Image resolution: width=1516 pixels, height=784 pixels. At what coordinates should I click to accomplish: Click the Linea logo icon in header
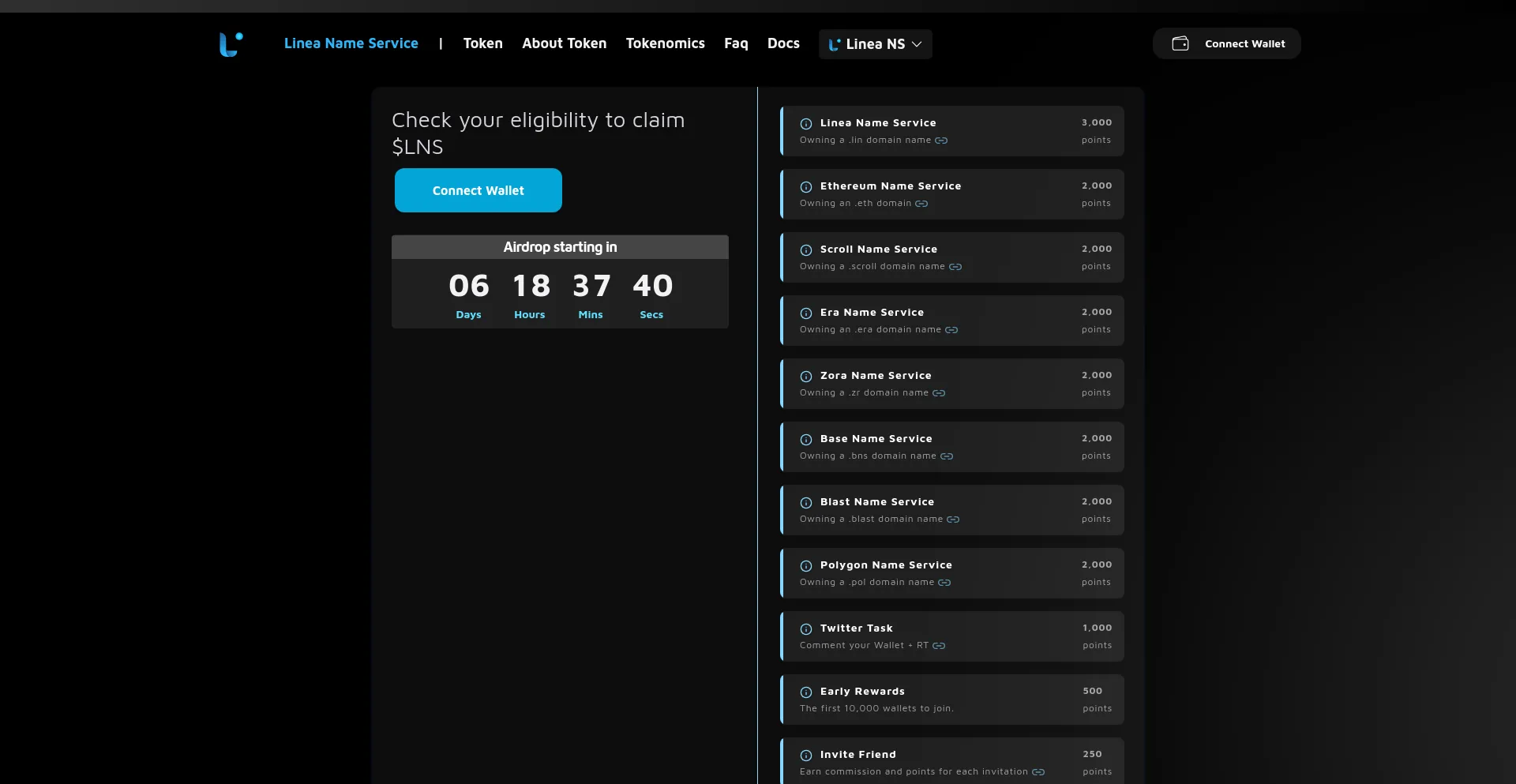(x=231, y=44)
